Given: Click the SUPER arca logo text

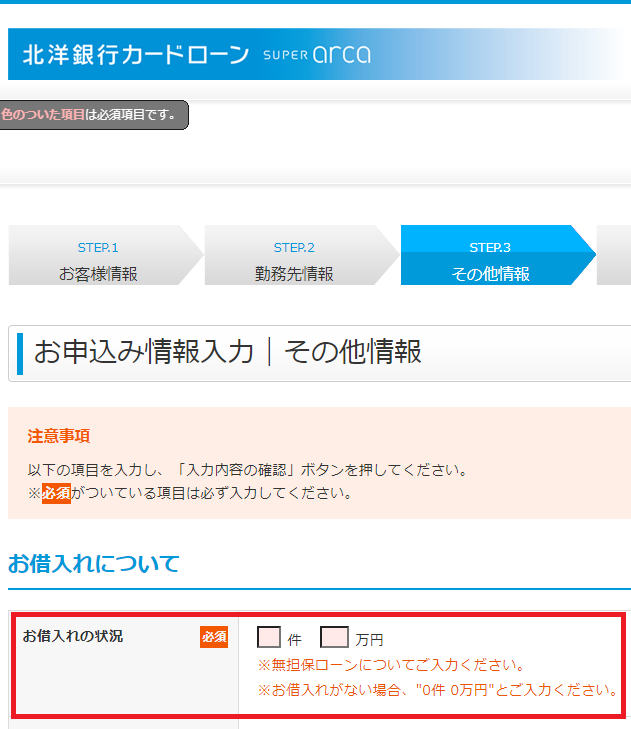Looking at the screenshot, I should [317, 54].
